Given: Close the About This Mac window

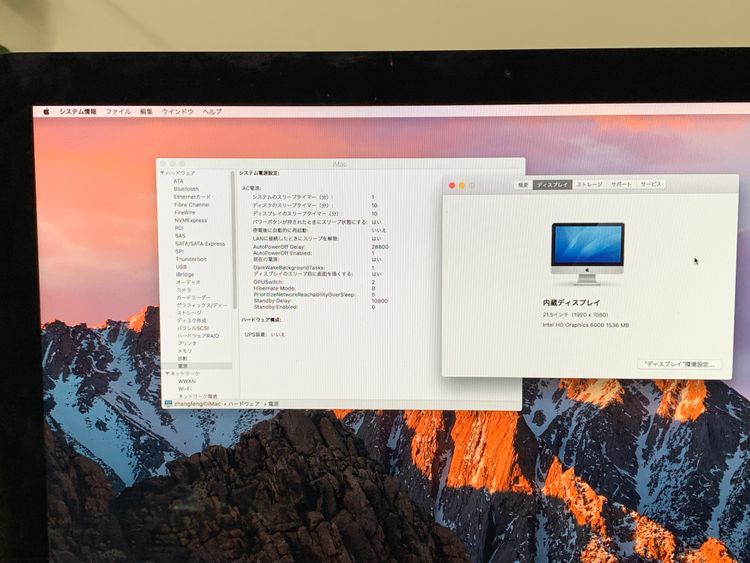Looking at the screenshot, I should (452, 186).
